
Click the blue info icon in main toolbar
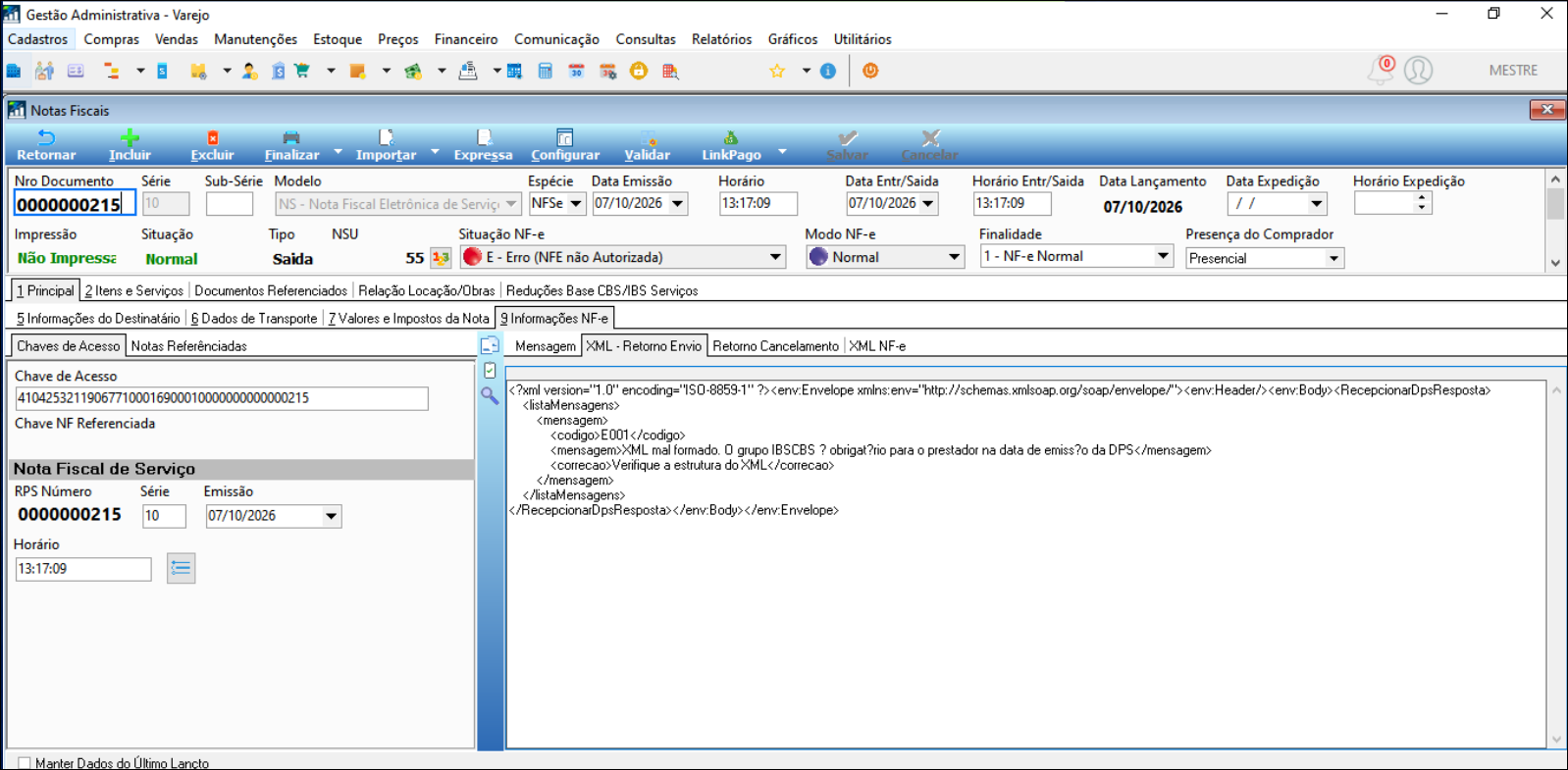click(828, 71)
